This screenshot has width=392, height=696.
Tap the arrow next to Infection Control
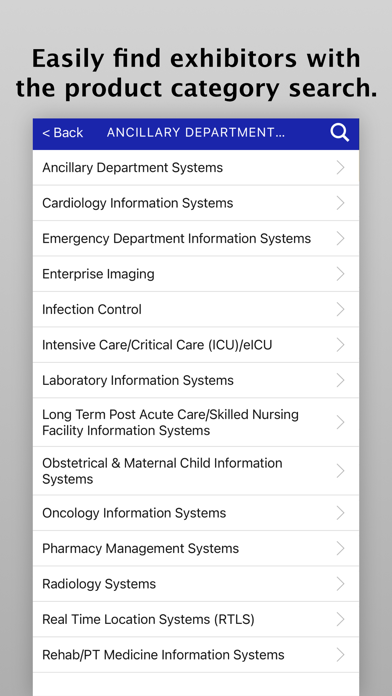pos(341,309)
